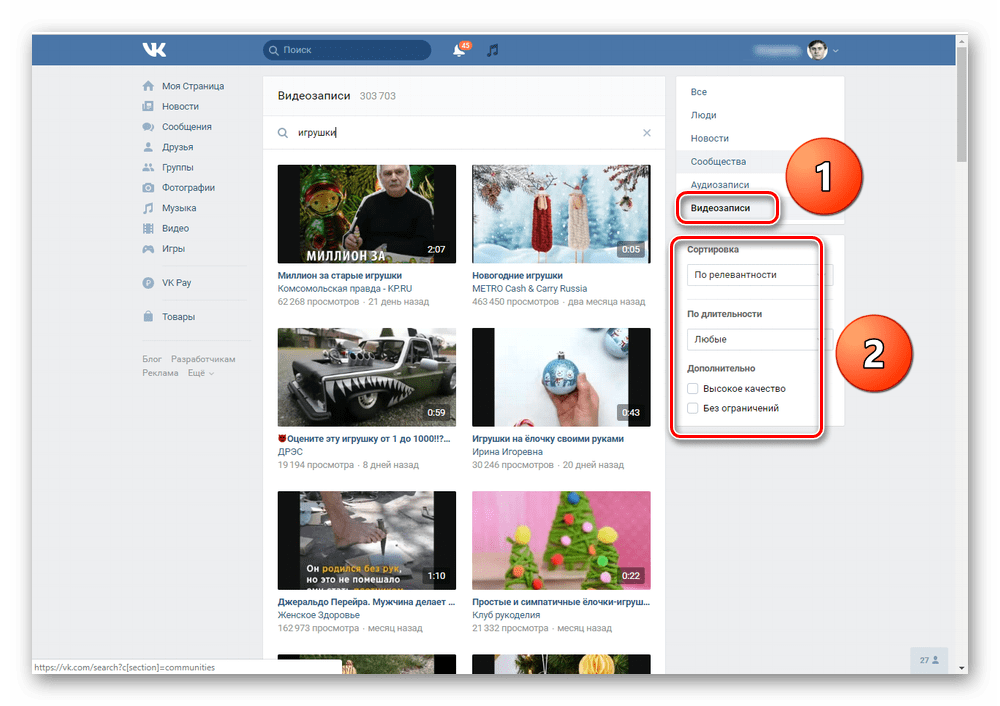This screenshot has width=1000, height=706.
Task: Click the Сообщения speech bubble icon
Action: tap(148, 127)
